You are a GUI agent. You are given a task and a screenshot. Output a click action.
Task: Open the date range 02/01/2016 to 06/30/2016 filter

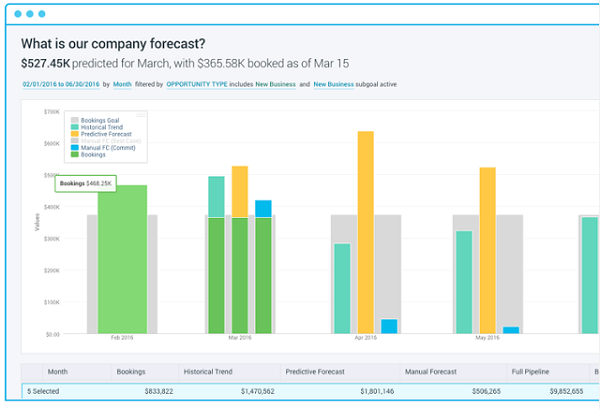point(61,85)
